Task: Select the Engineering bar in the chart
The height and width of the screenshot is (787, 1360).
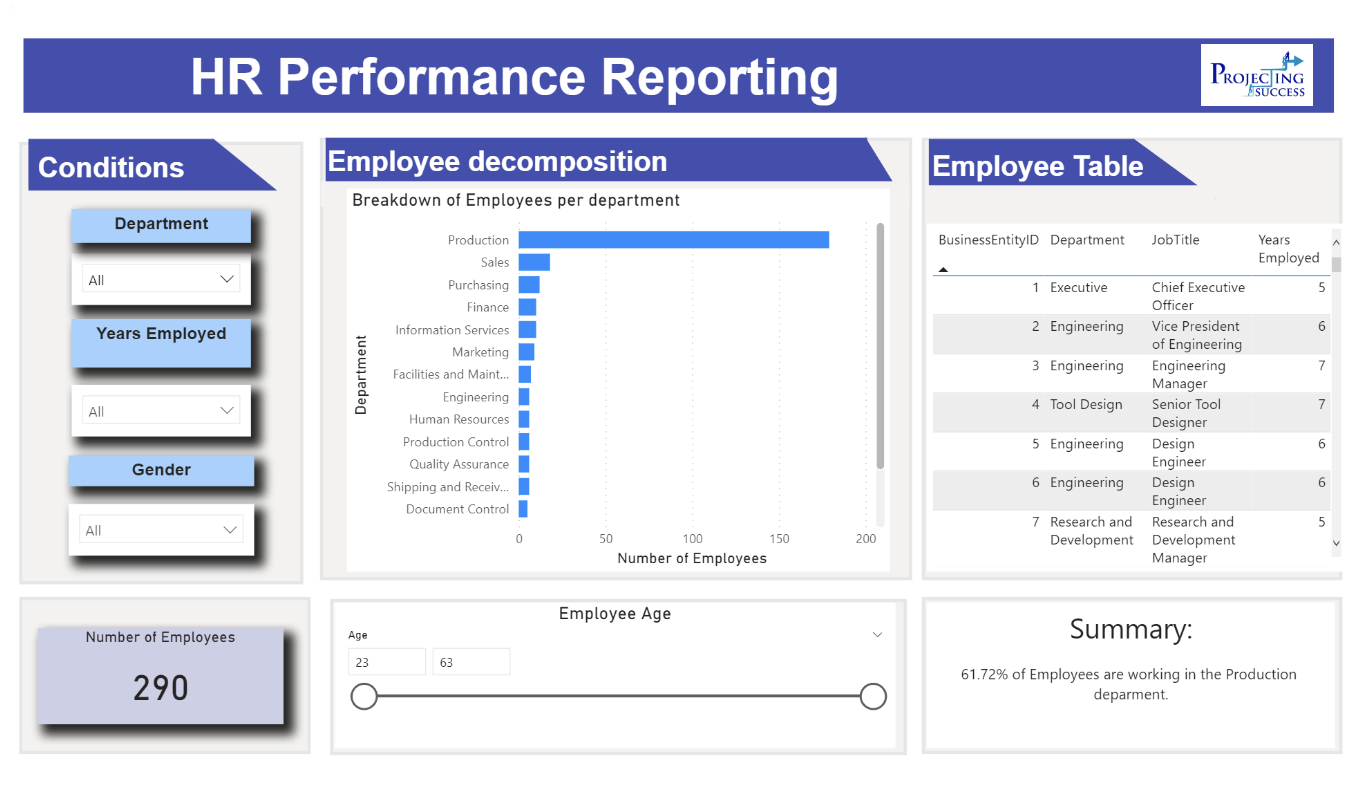Action: point(524,397)
